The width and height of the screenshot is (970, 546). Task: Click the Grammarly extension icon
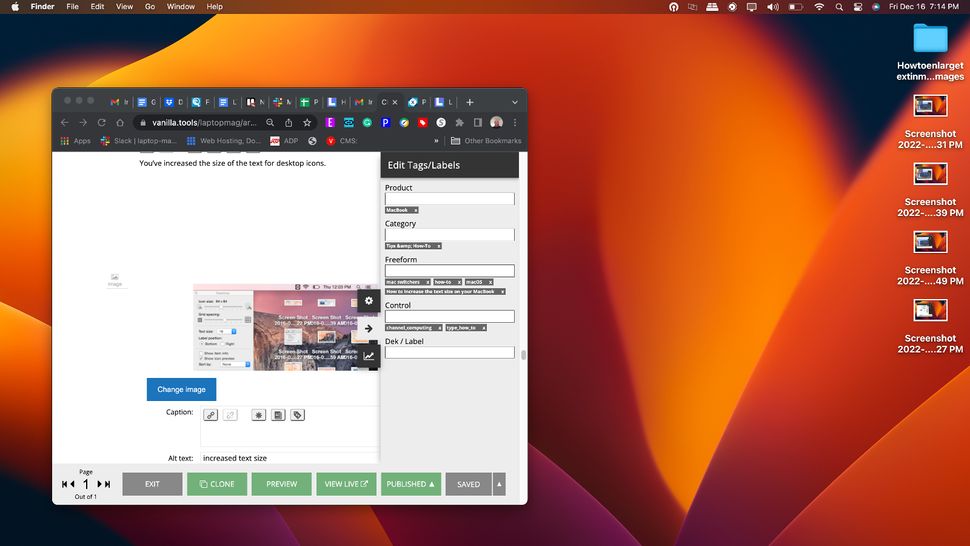(x=367, y=122)
